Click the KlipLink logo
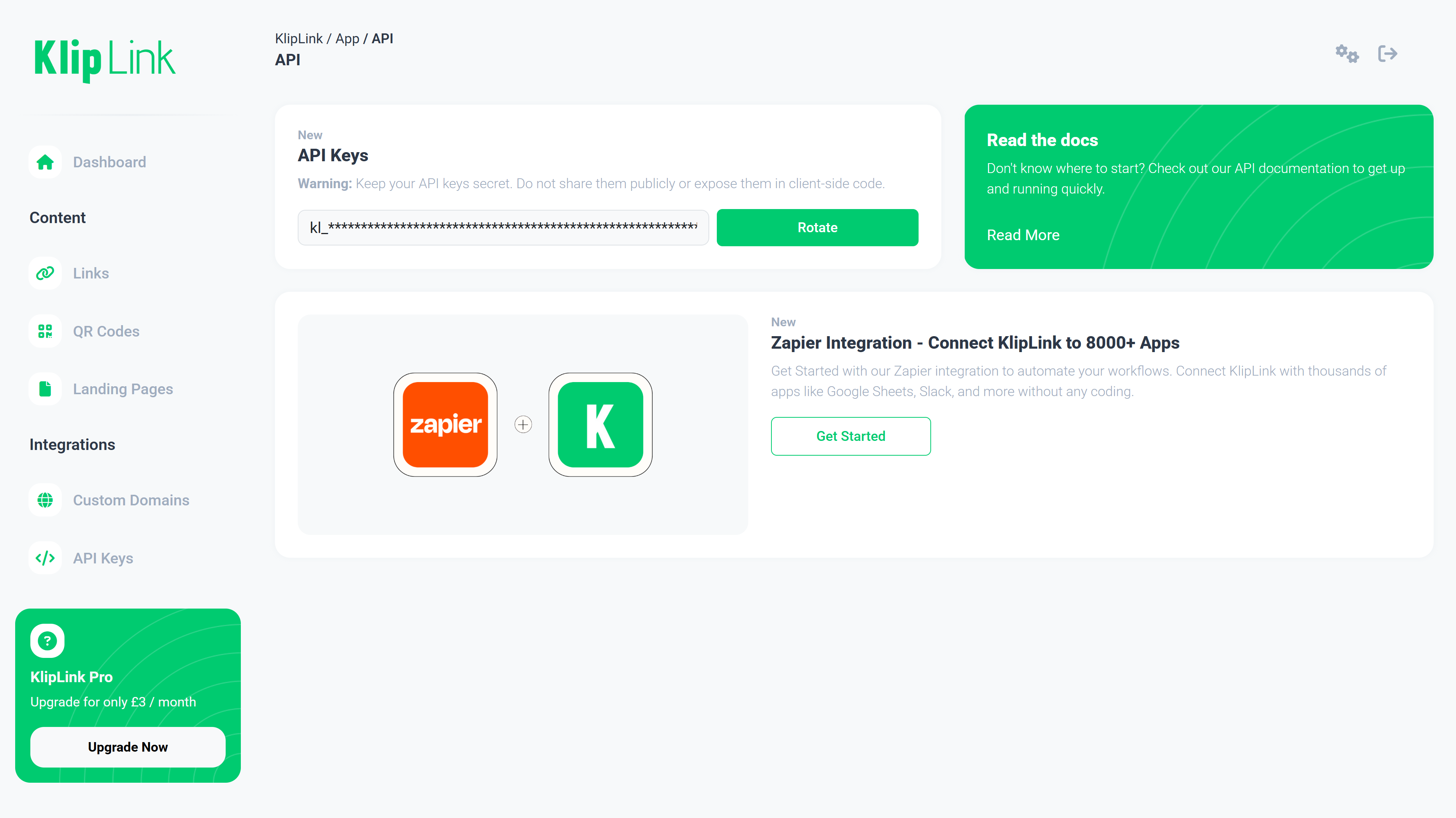 (x=105, y=59)
